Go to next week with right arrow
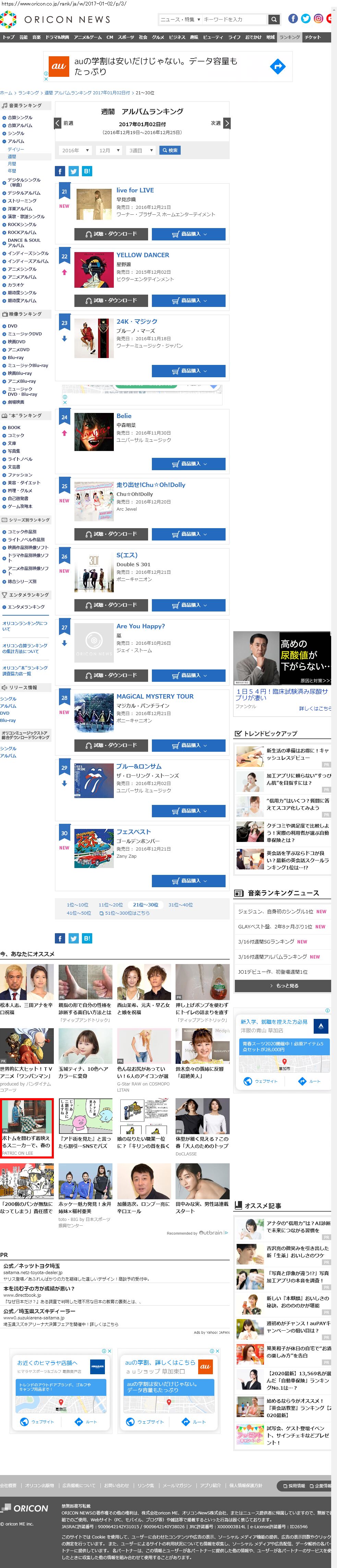This screenshot has width=337, height=1568. 226,123
